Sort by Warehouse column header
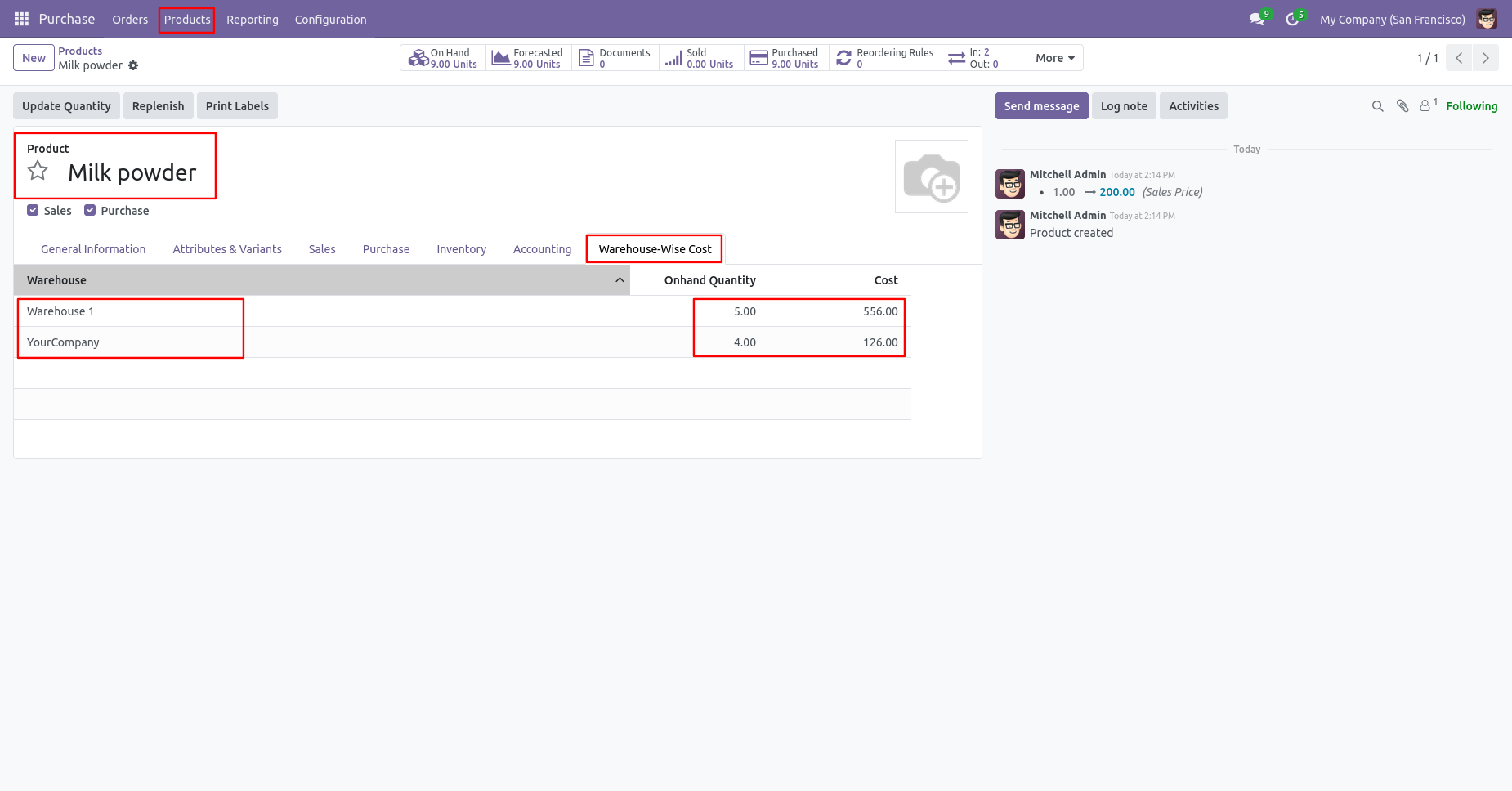 (x=322, y=280)
